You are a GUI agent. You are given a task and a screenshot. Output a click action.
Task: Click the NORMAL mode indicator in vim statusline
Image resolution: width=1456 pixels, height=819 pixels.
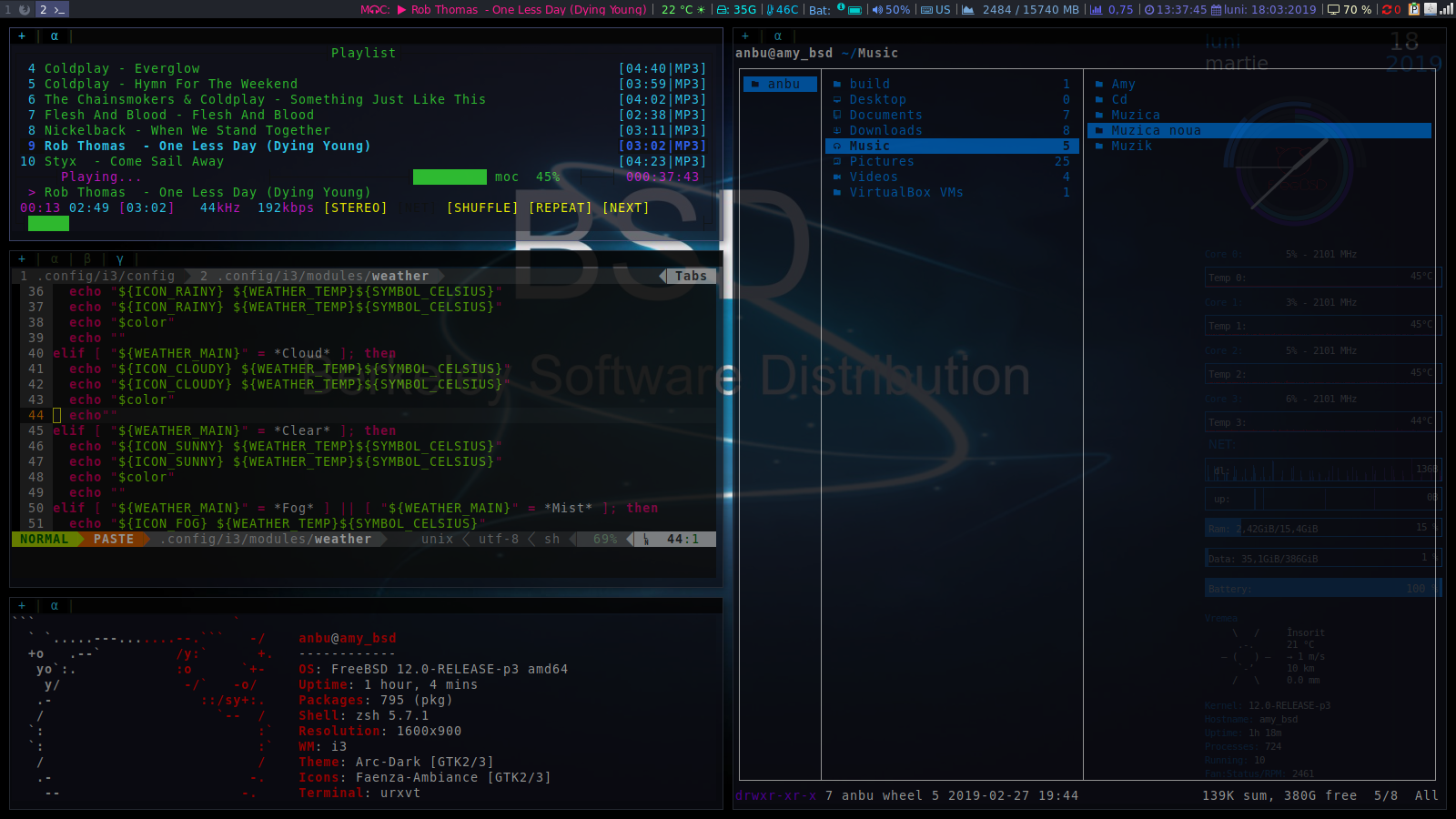[44, 539]
